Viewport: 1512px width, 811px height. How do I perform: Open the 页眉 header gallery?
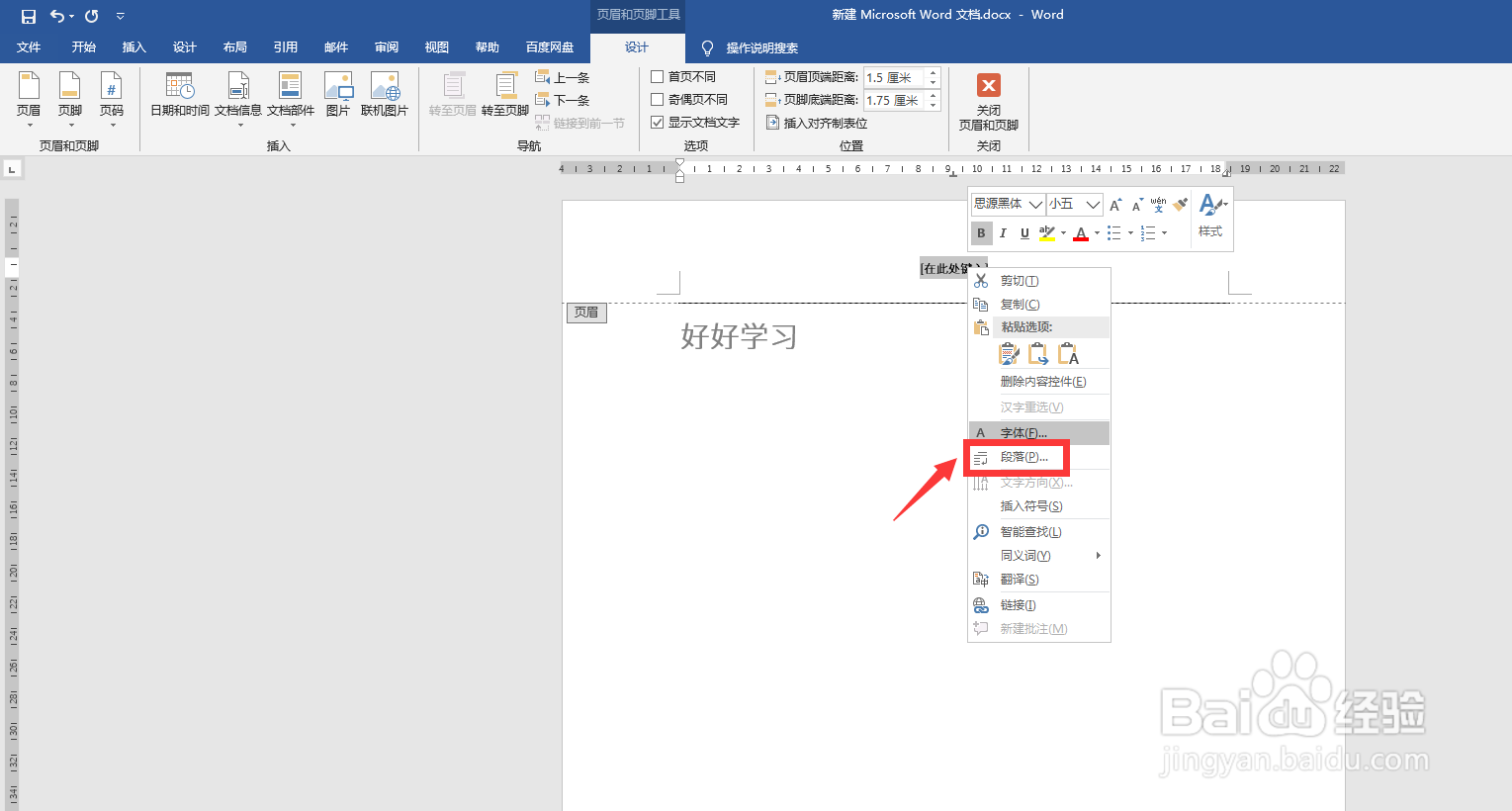(29, 100)
